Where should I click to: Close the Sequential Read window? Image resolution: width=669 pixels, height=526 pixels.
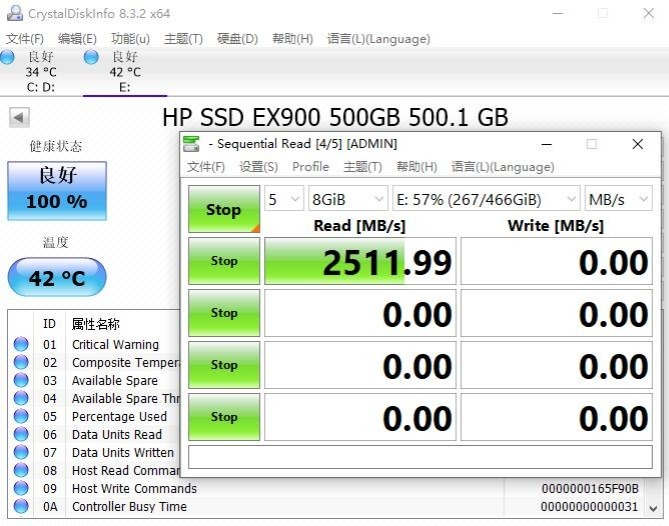click(637, 144)
